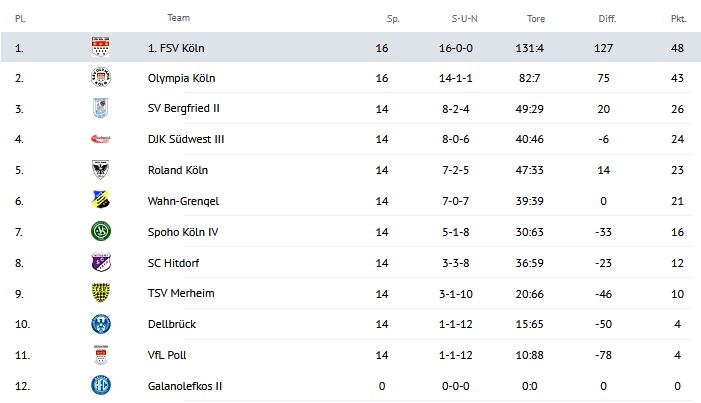Click the Wahn-Grengel yellow-black team logo
The height and width of the screenshot is (403, 701).
point(100,201)
